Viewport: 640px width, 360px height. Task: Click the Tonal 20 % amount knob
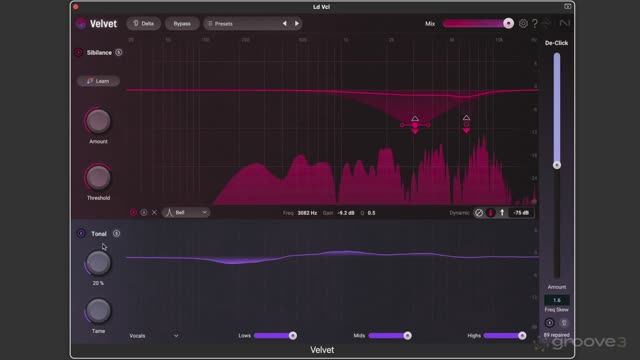click(98, 263)
